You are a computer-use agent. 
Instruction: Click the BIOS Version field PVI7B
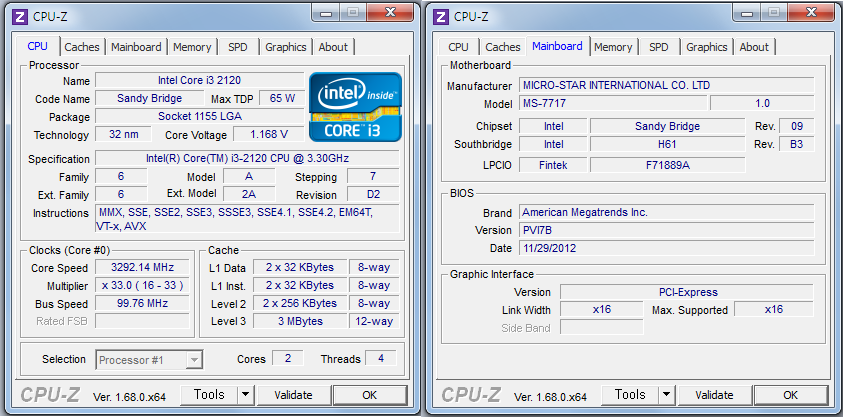666,230
